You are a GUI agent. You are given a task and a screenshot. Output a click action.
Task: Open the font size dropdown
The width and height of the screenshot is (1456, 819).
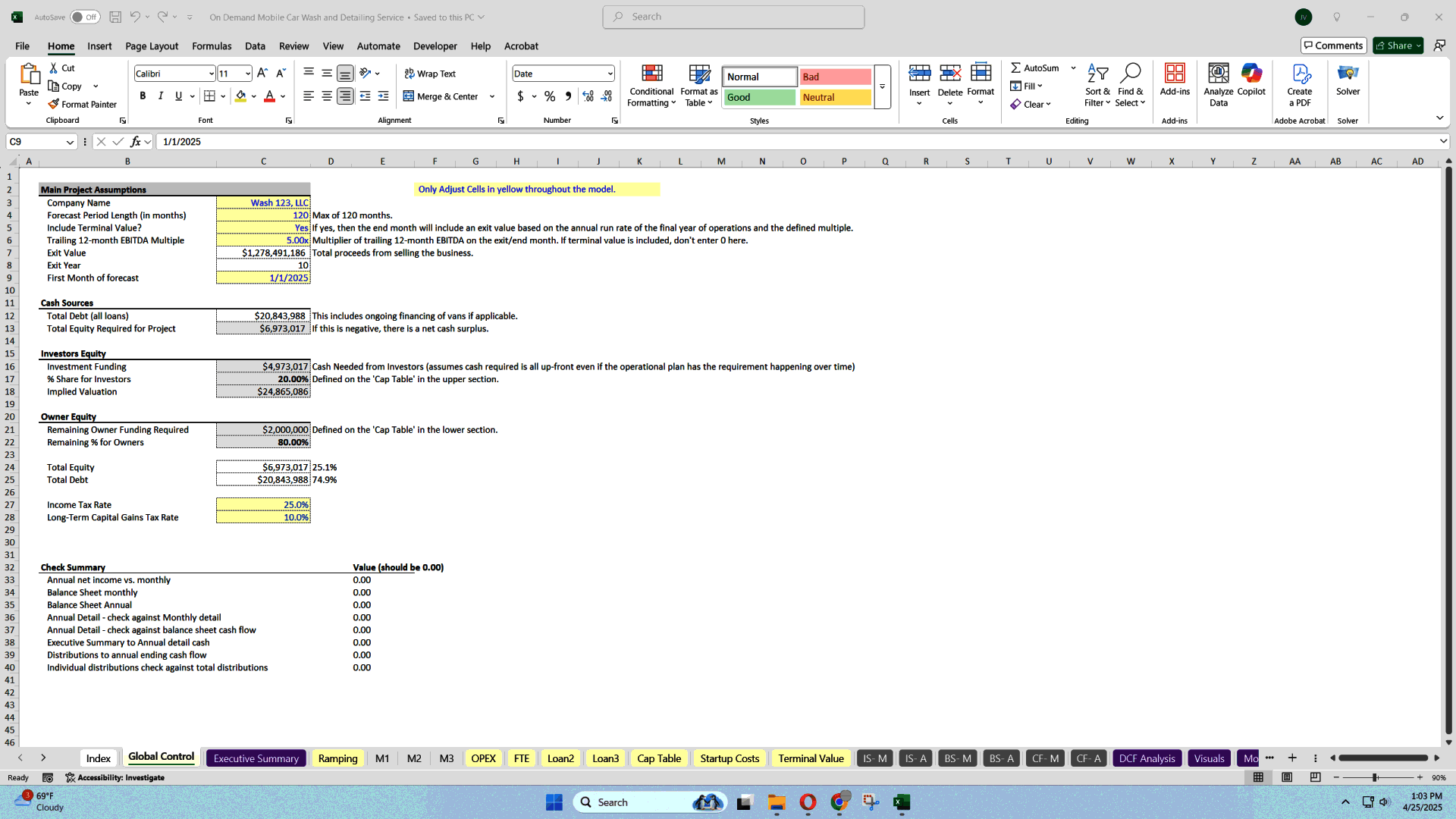(247, 74)
